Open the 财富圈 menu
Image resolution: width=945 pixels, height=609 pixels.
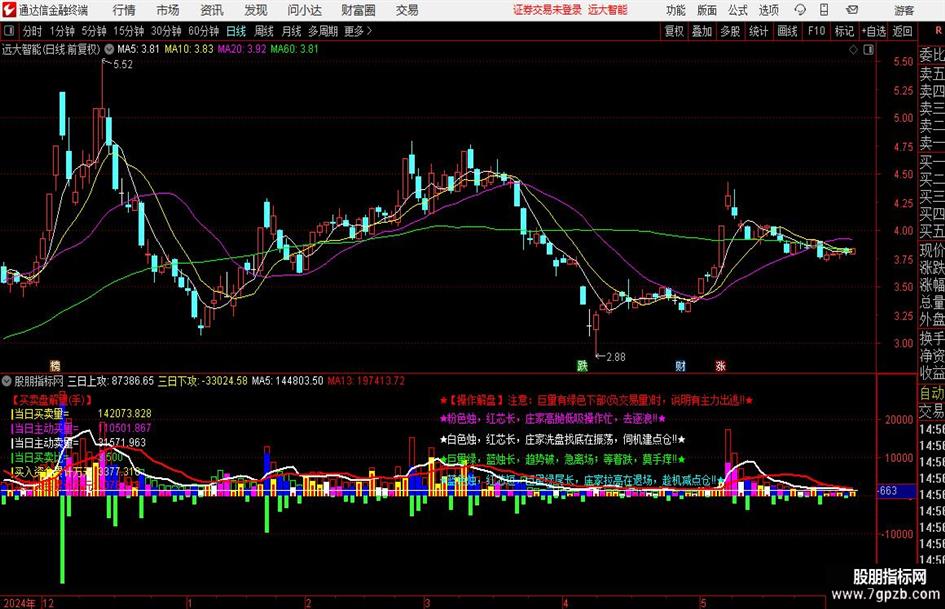[358, 10]
